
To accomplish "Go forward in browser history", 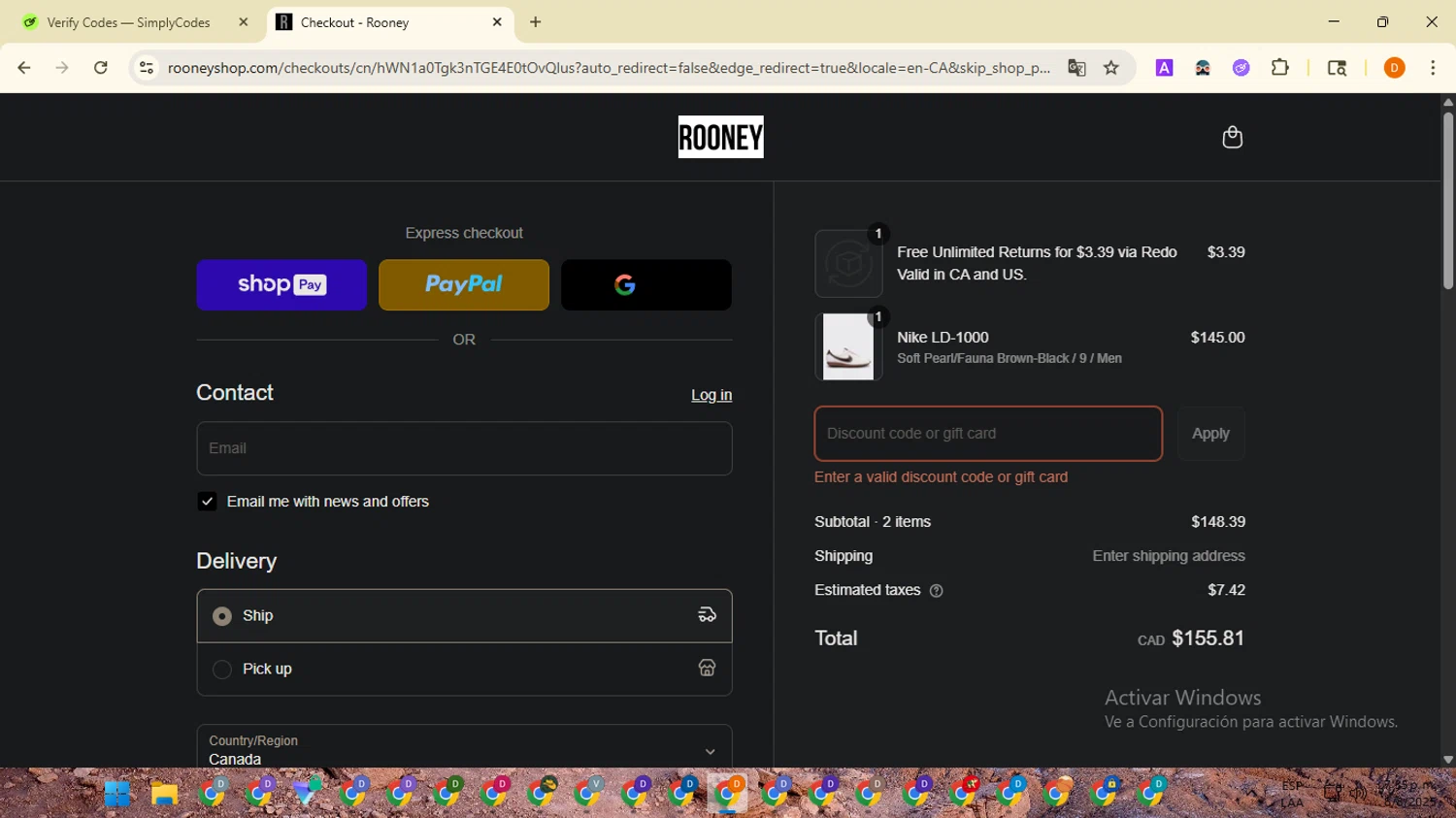I will 62,68.
